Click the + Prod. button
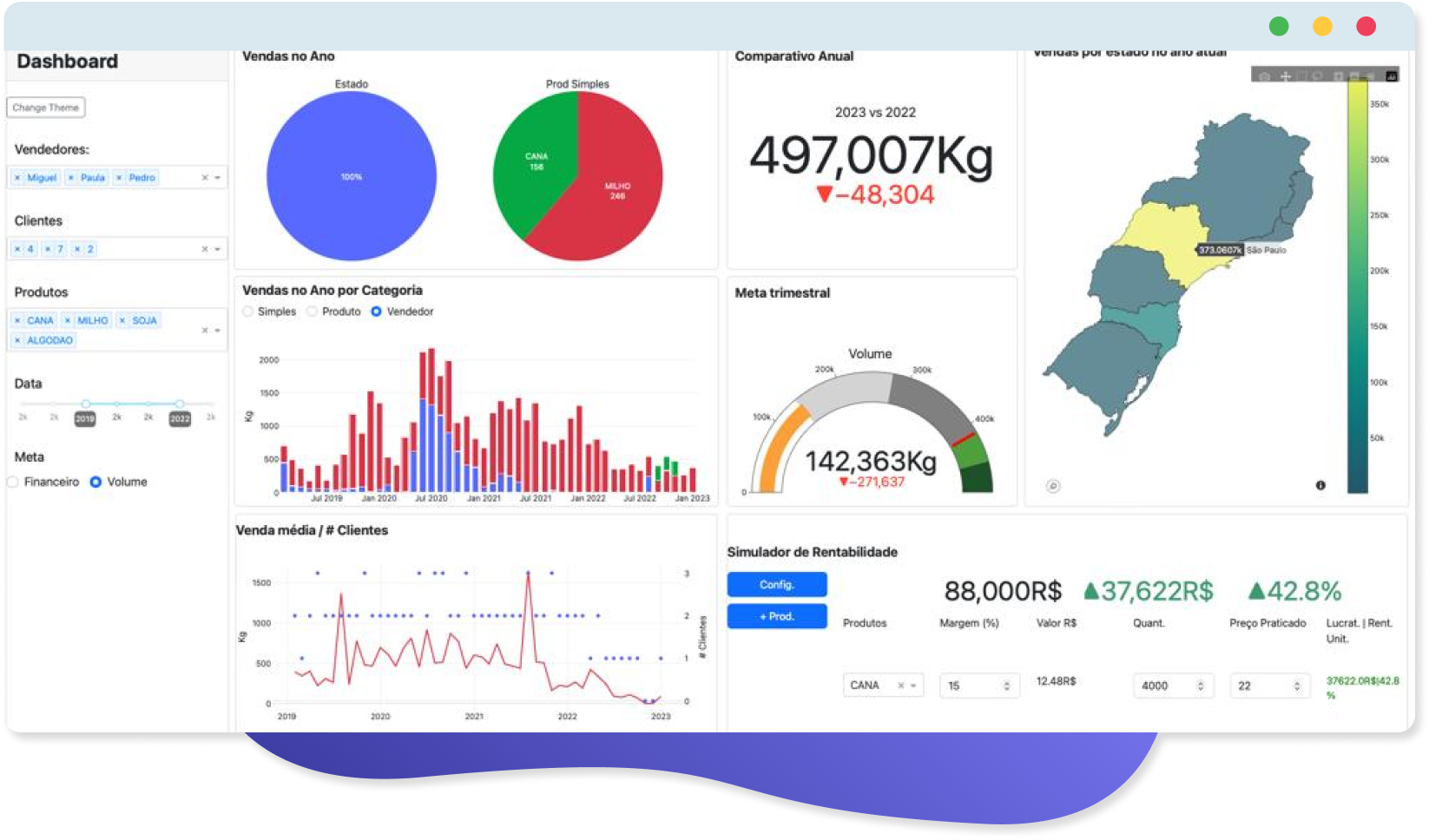This screenshot has width=1429, height=840. pos(777,616)
